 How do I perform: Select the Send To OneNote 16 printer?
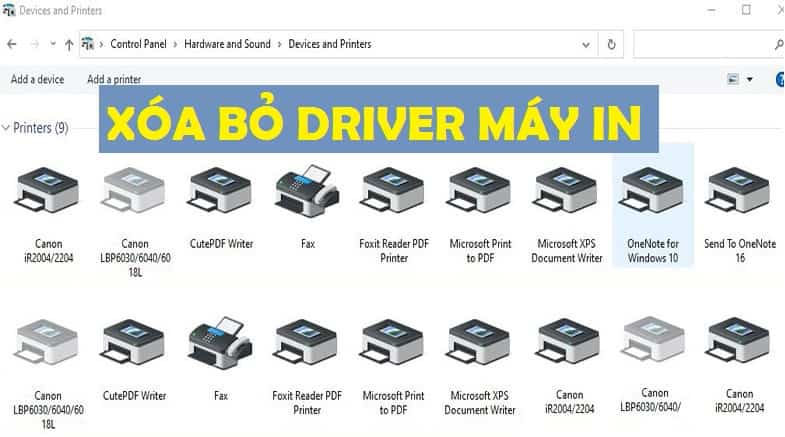(x=739, y=215)
